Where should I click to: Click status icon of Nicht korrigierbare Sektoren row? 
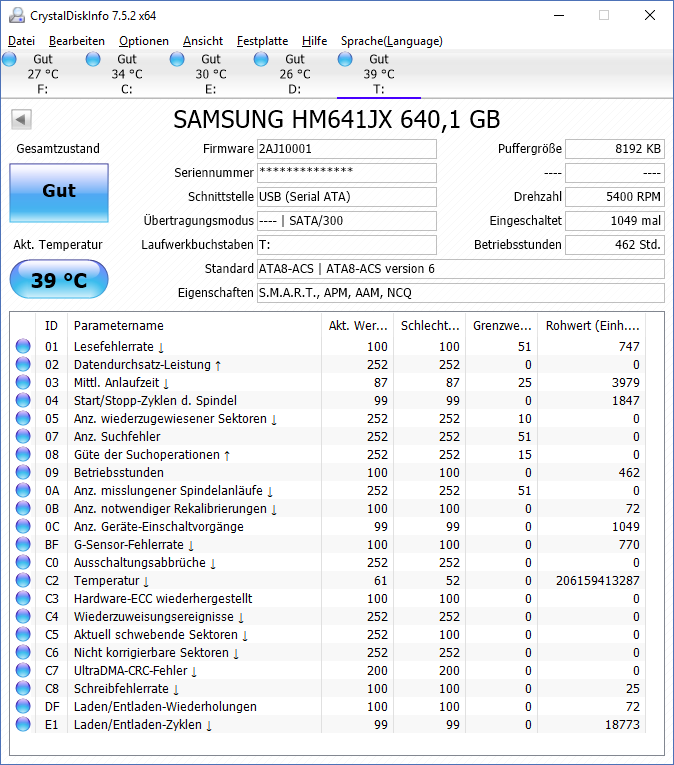pyautogui.click(x=23, y=652)
